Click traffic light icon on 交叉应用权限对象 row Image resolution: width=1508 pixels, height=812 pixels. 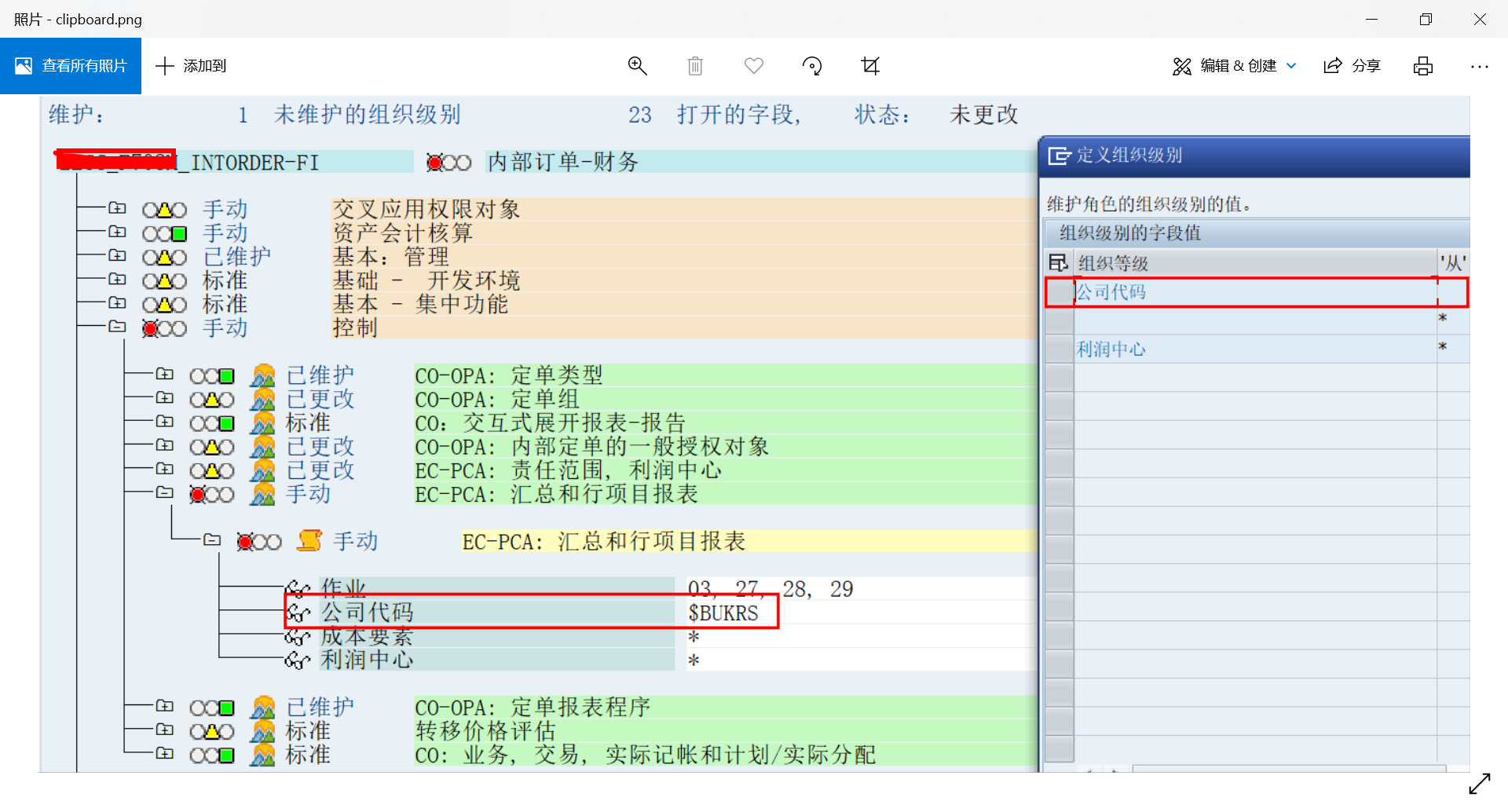pos(164,210)
